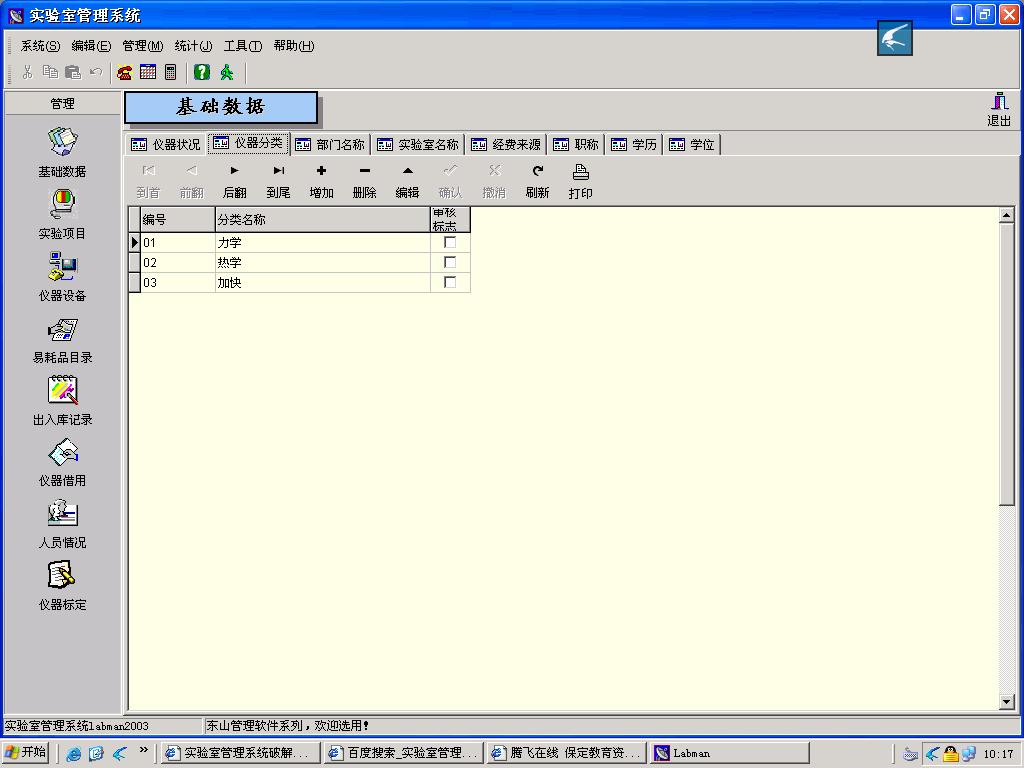1024x768 pixels.
Task: Toggle 审核标志 checkbox for 力学 row
Action: 450,242
